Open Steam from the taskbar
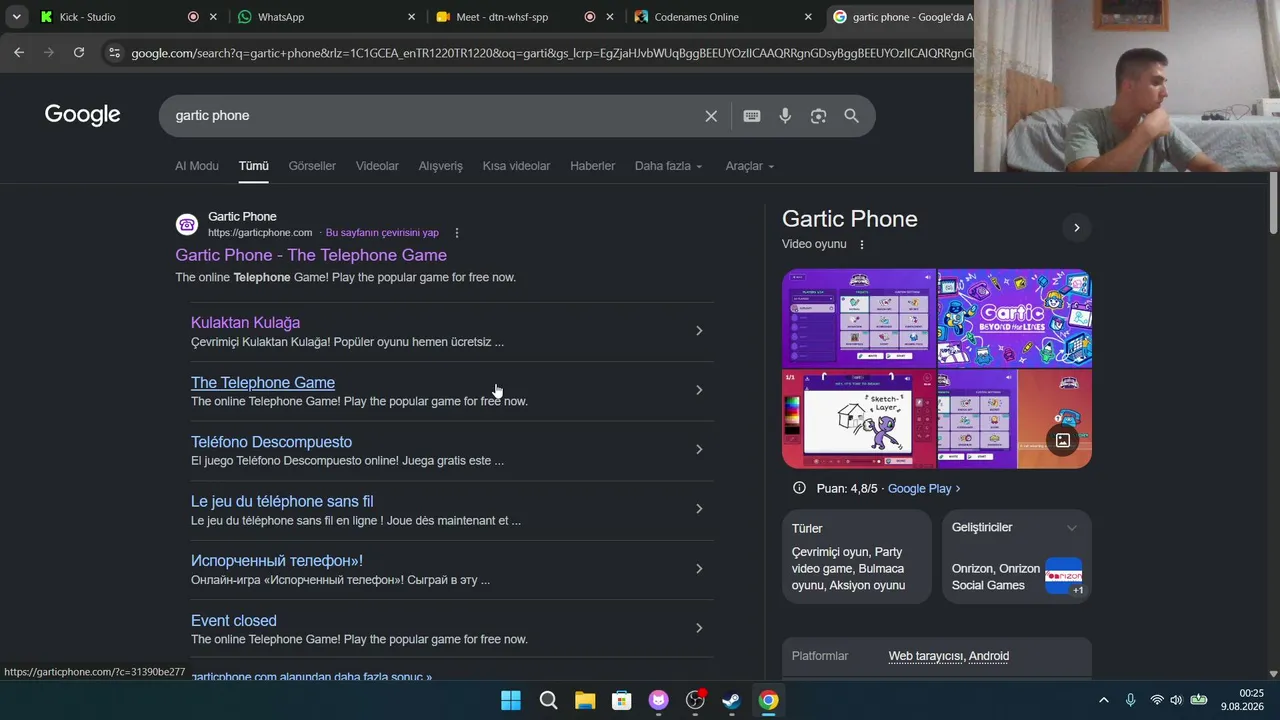The width and height of the screenshot is (1280, 720). point(732,700)
